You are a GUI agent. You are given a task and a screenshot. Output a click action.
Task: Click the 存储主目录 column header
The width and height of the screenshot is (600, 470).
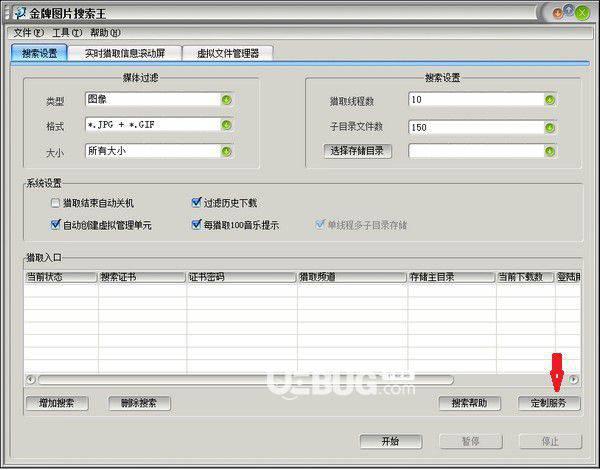pos(452,277)
